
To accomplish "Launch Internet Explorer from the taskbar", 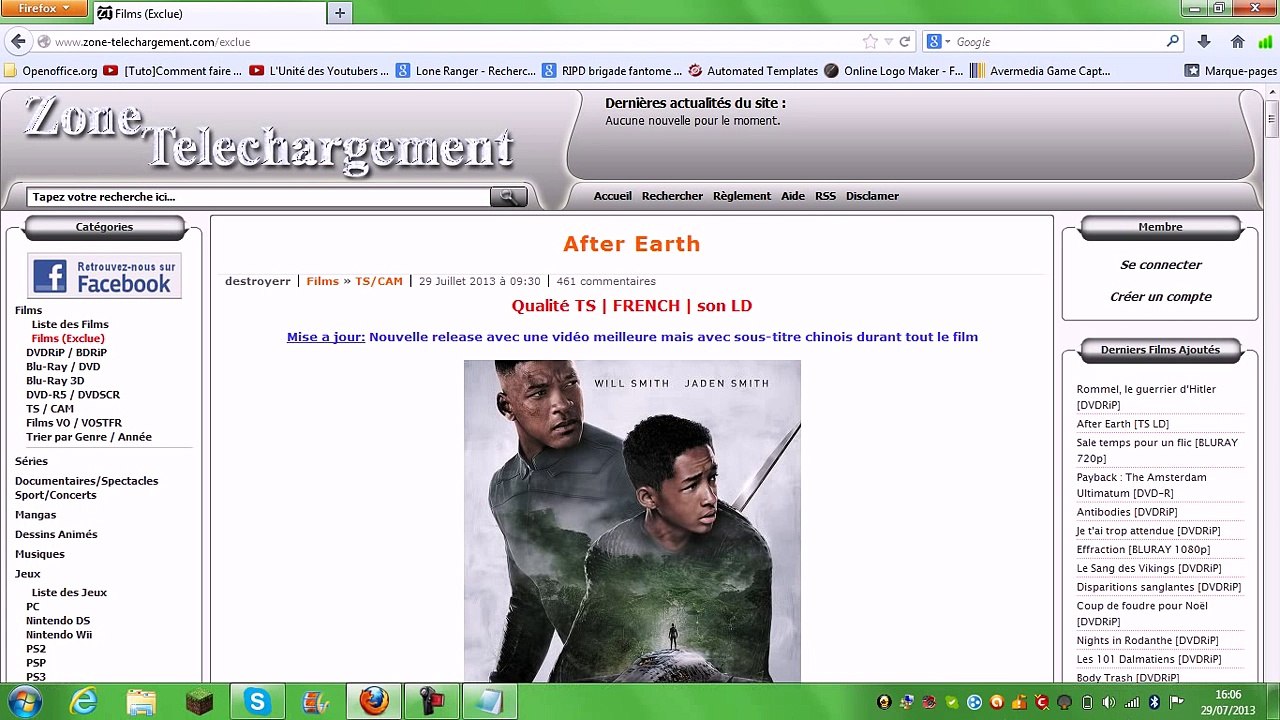I will click(x=84, y=701).
